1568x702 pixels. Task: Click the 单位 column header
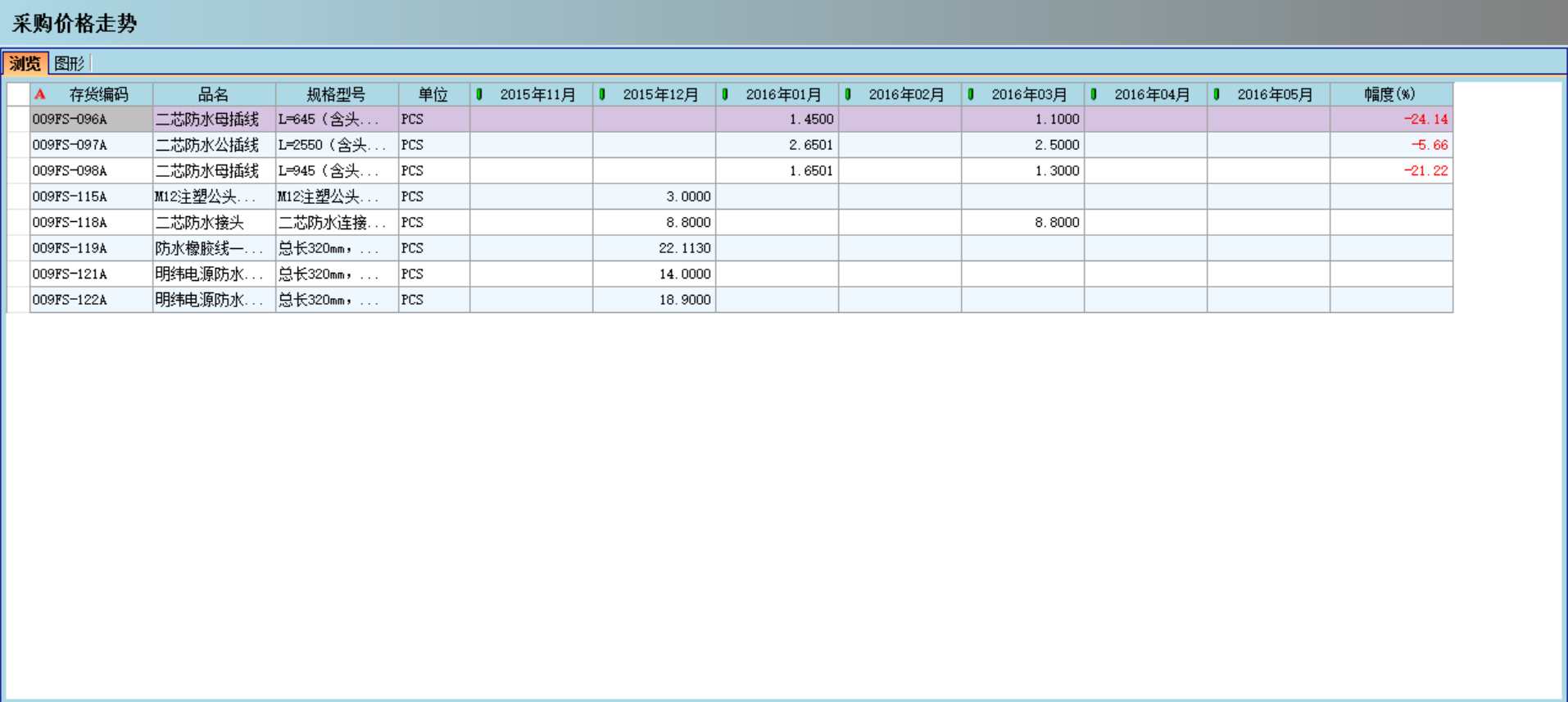click(433, 94)
